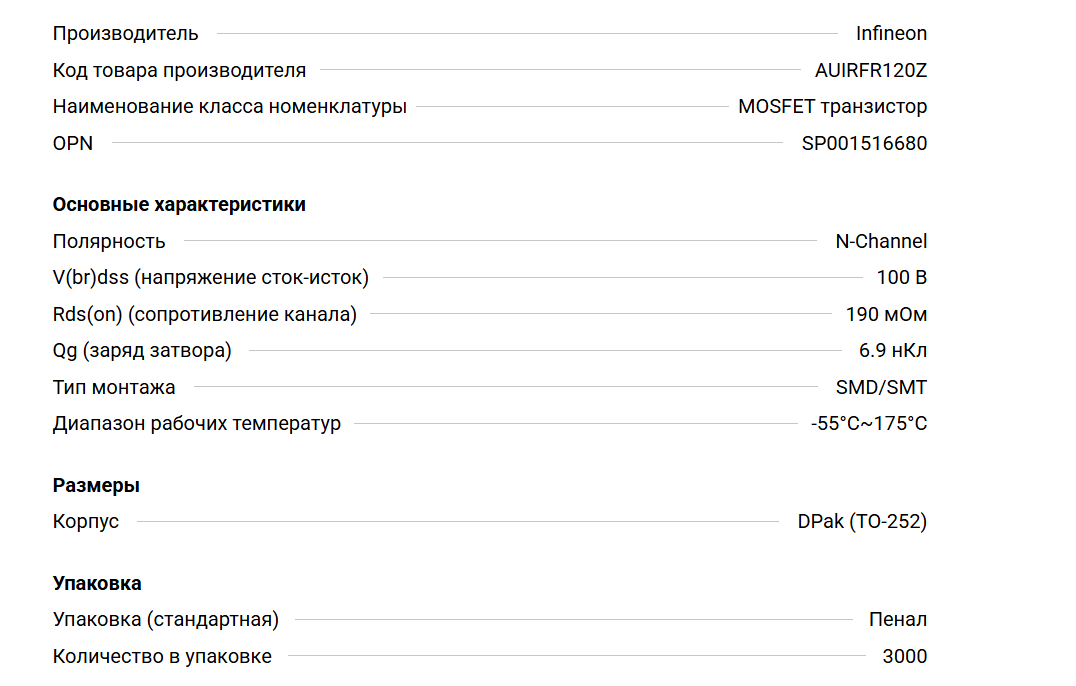Click the Rds(on) (сопротивление канала) label
Screen dimensions: 1076x686
[205, 314]
